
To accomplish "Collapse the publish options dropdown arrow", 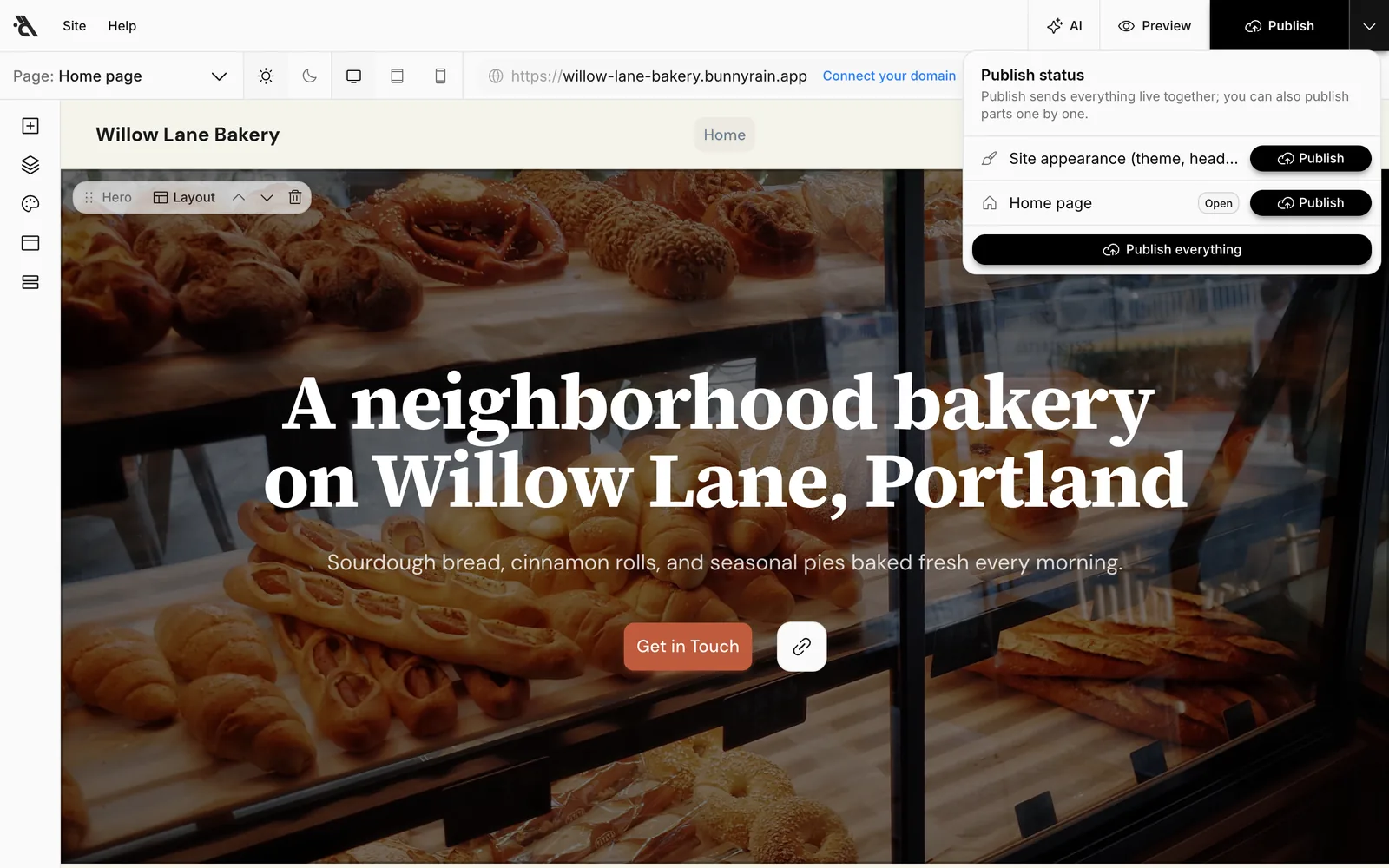I will pos(1369,26).
